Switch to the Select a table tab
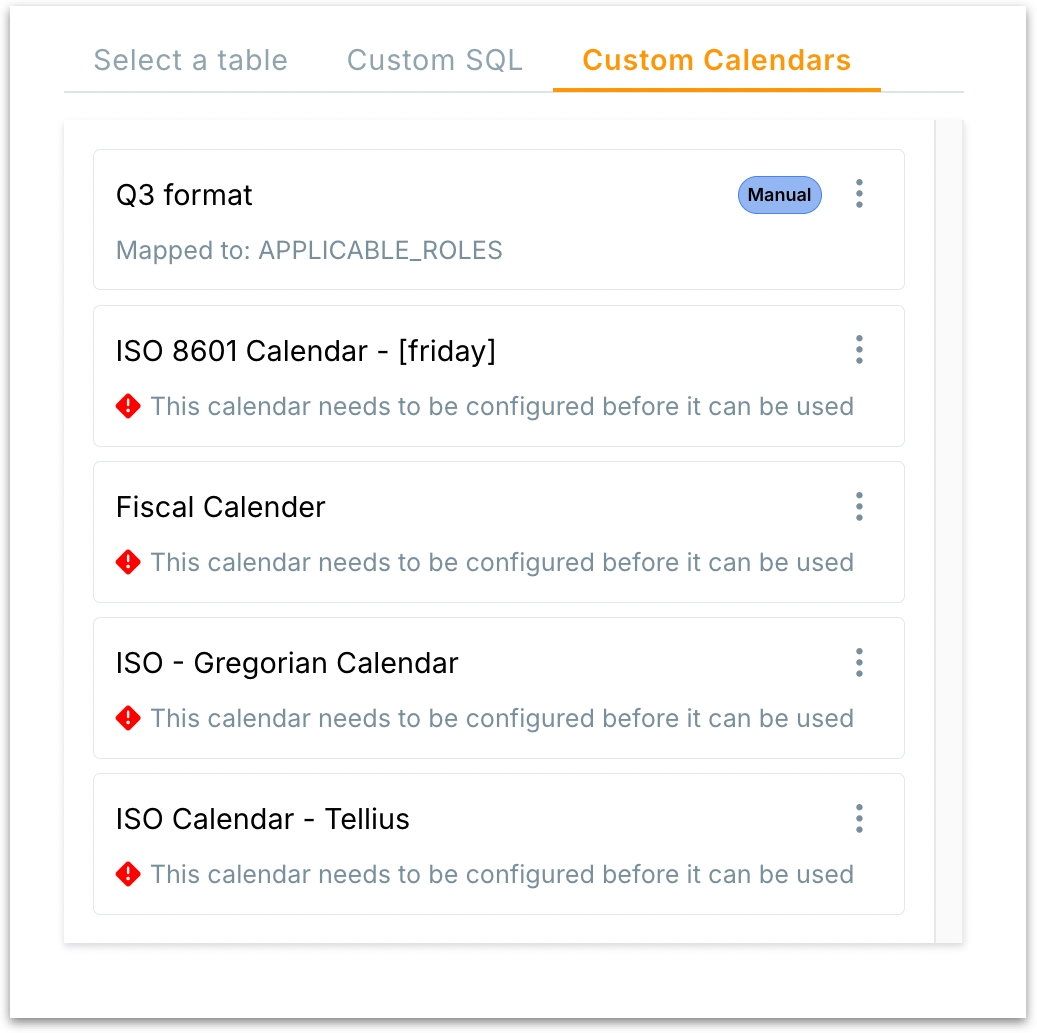The image size is (1037, 1033). coord(190,60)
